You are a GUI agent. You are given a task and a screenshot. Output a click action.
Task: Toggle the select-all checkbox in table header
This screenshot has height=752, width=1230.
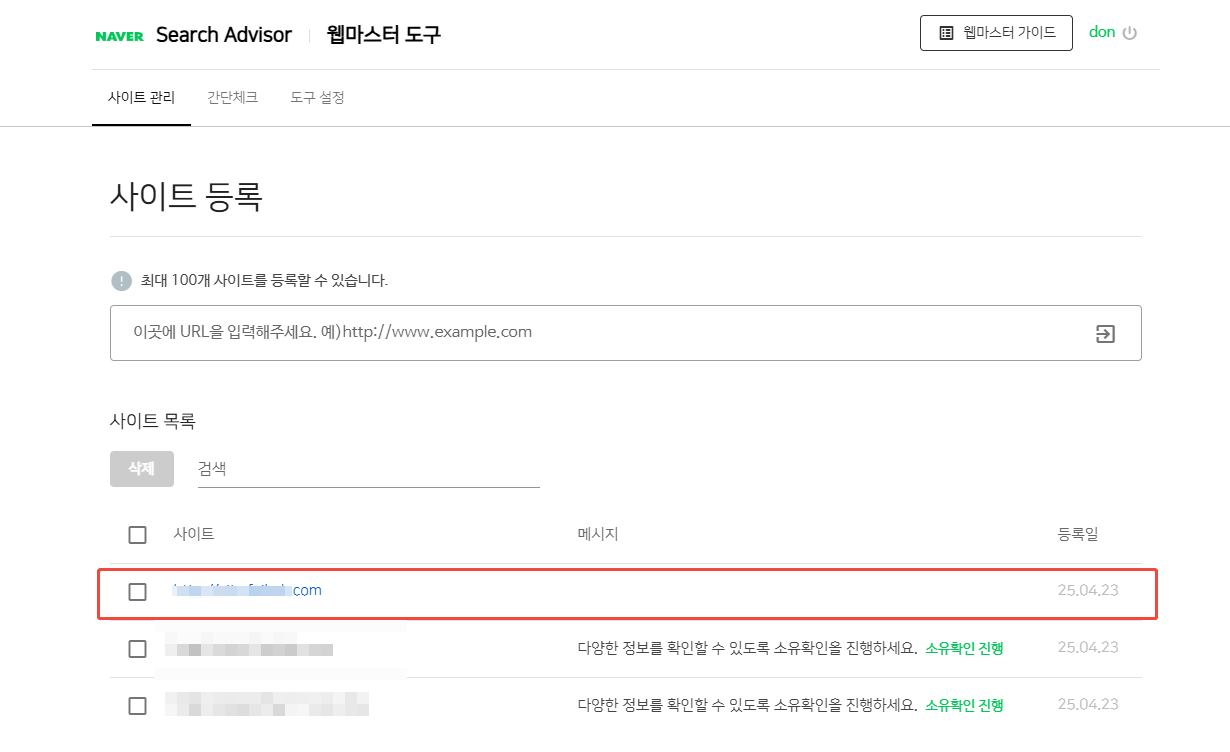click(x=138, y=535)
